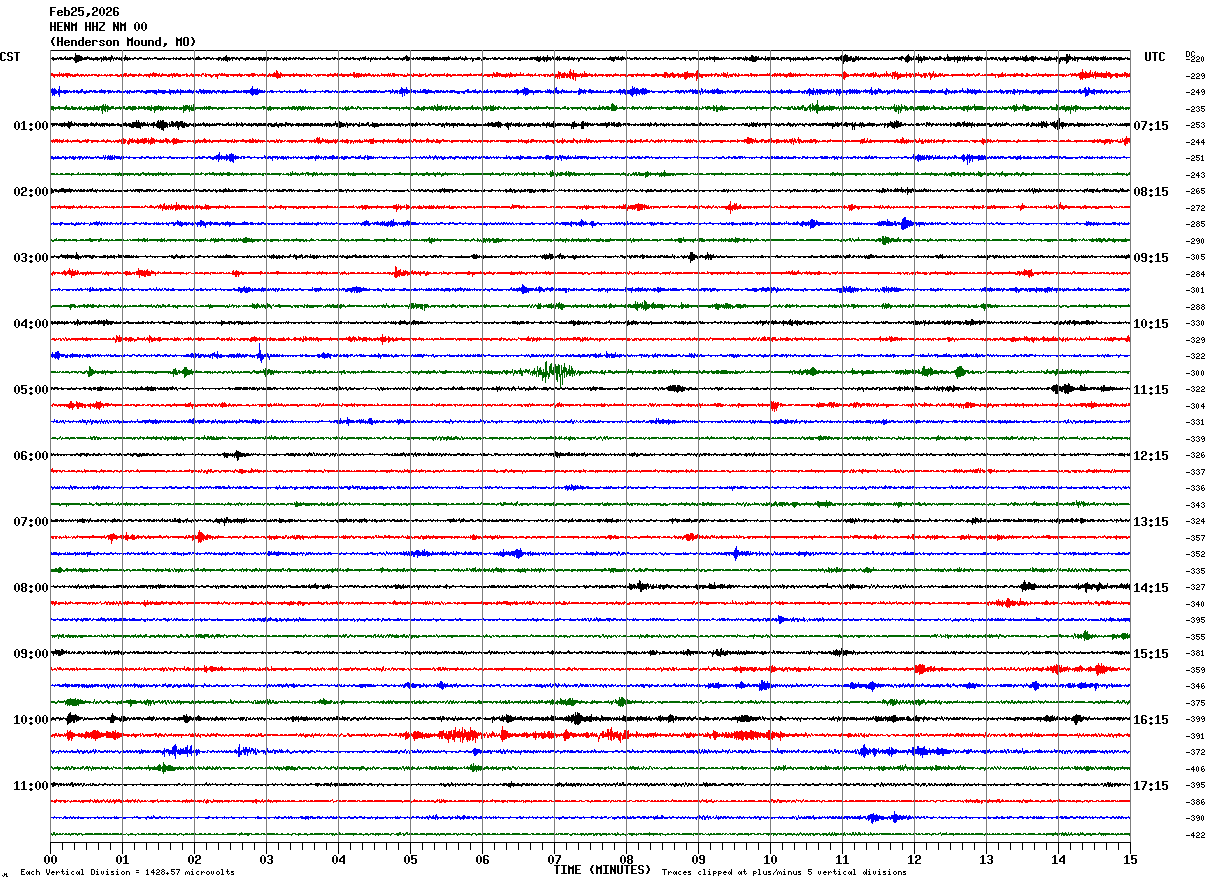This screenshot has width=1210, height=886.
Task: Click the DC offset value -399
Action: tap(1195, 720)
